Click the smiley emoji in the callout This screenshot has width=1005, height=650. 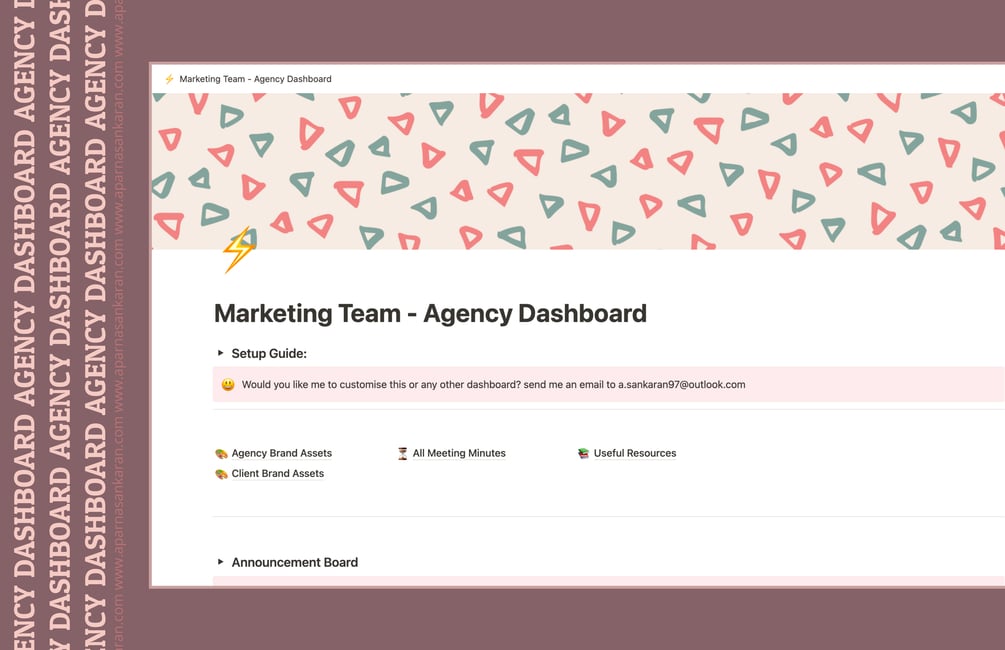point(228,385)
